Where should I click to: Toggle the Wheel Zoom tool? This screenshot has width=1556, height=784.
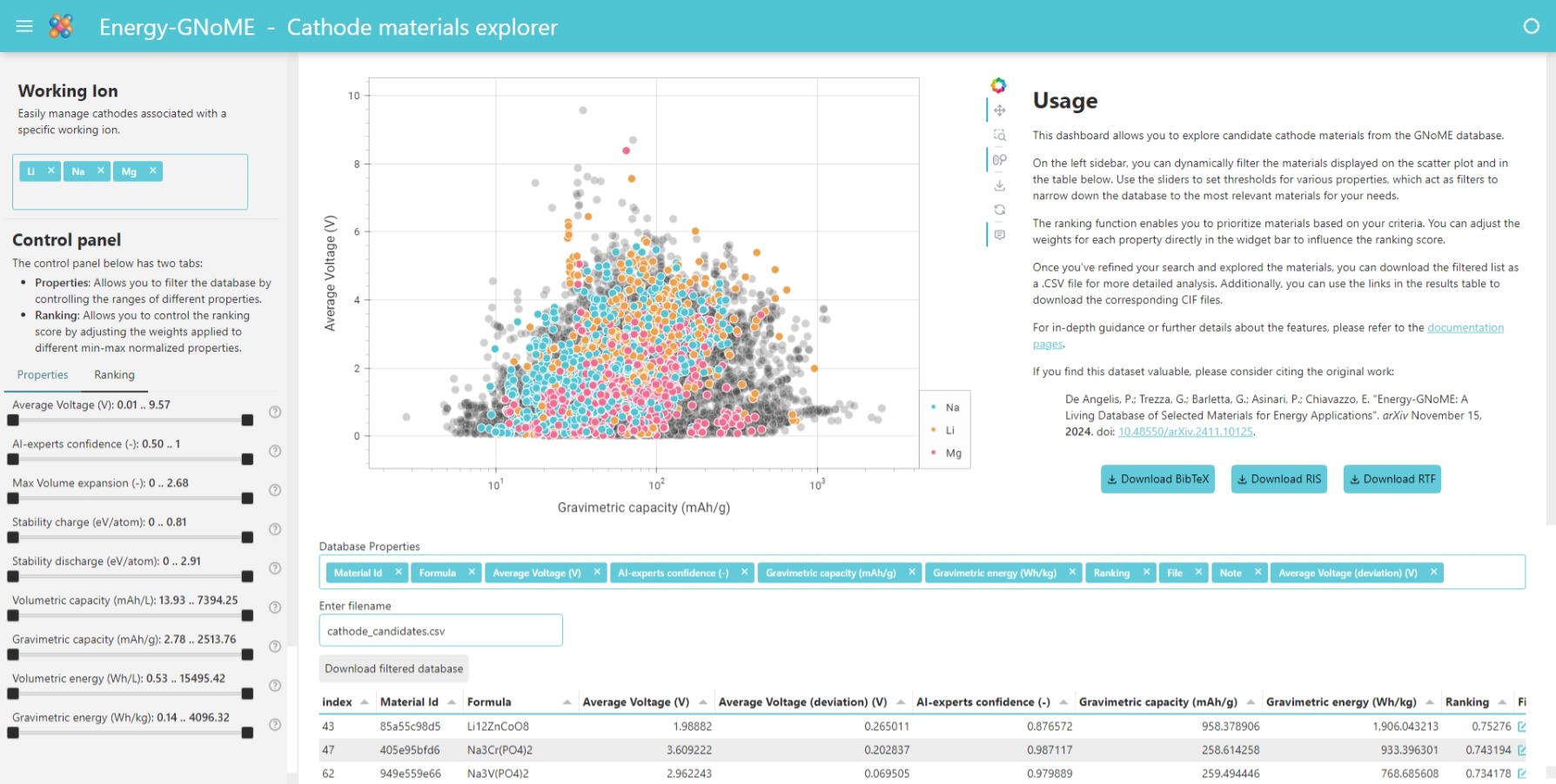[1000, 160]
